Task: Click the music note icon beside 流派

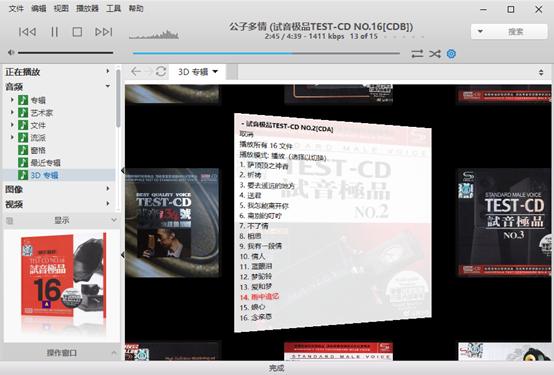Action: coord(23,137)
